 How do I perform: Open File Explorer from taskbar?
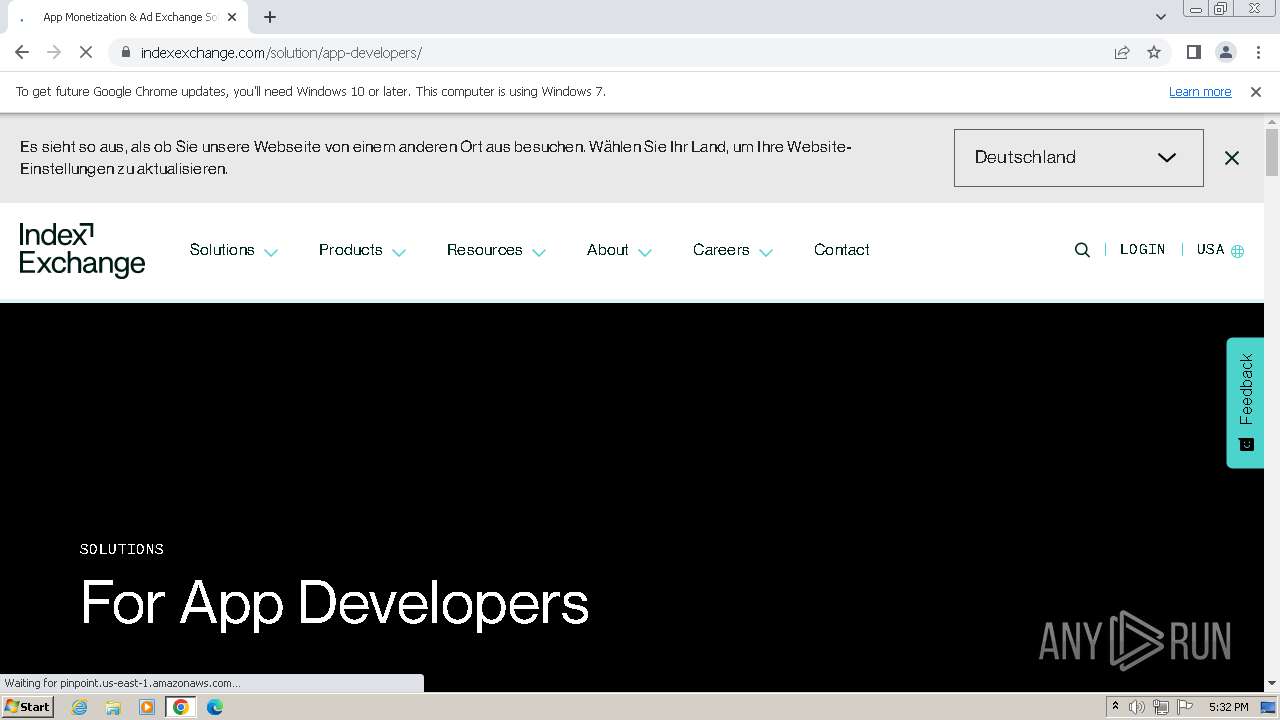(x=113, y=707)
